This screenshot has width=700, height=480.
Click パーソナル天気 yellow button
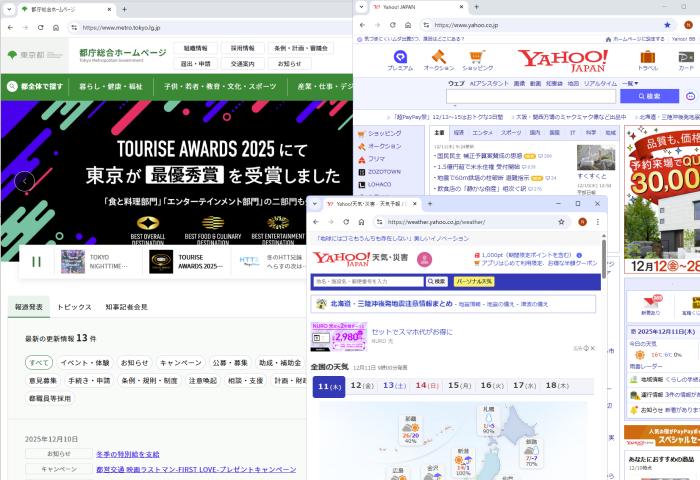point(474,281)
